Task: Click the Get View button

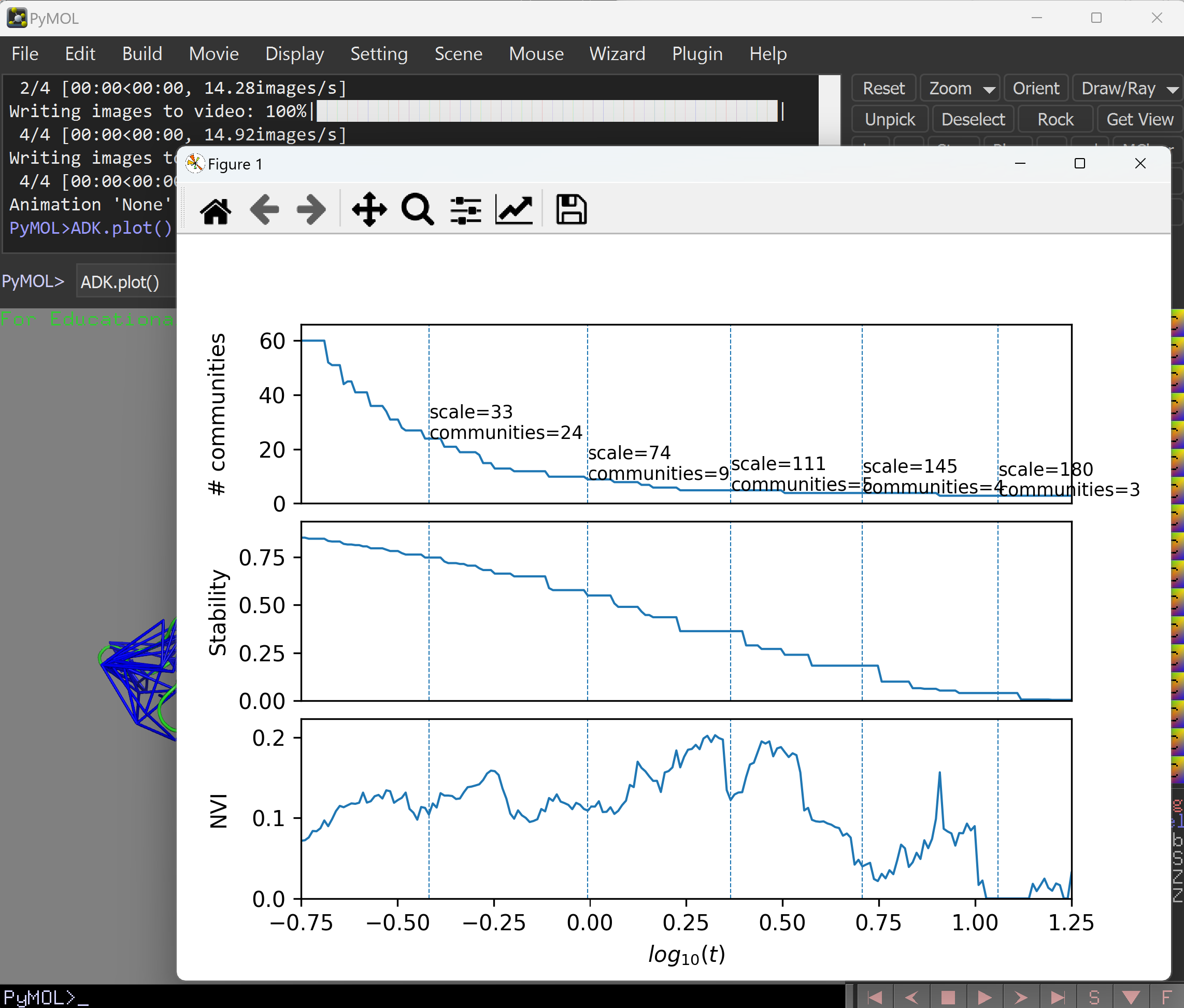Action: 1139,119
